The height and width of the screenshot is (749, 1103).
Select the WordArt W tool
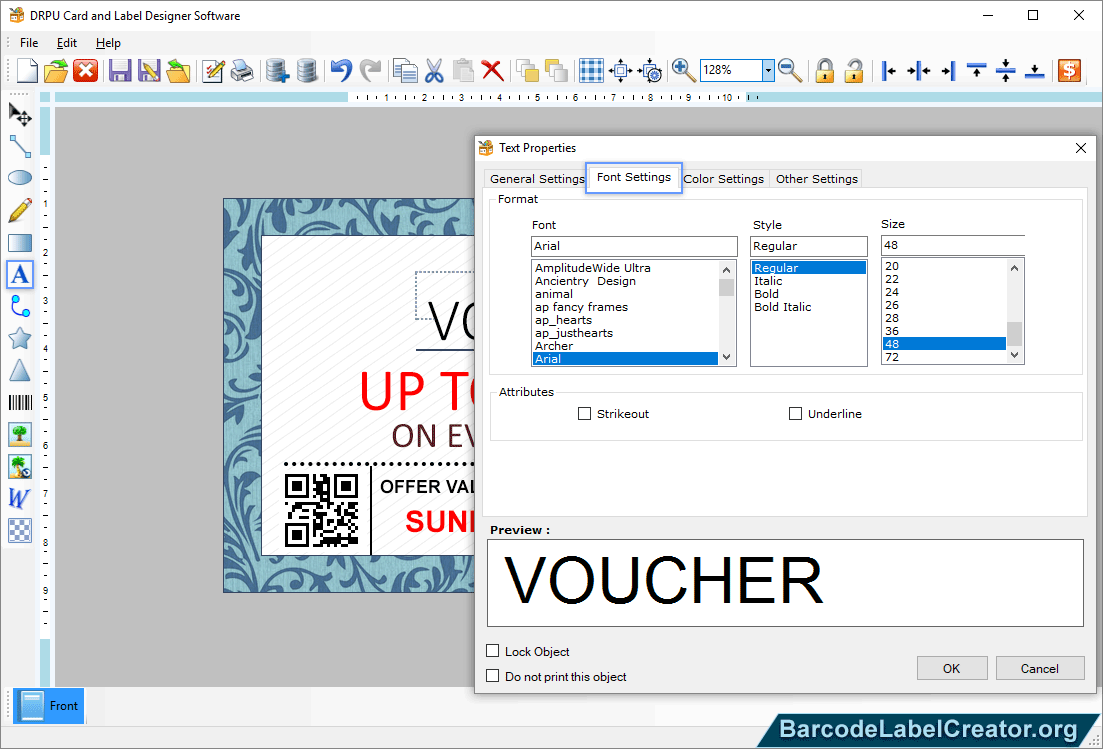[x=20, y=498]
